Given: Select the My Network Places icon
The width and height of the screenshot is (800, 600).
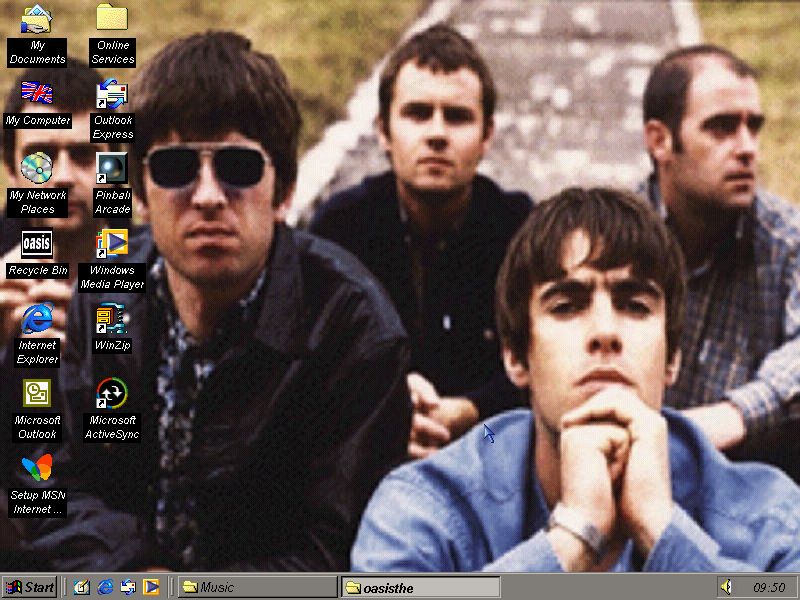Looking at the screenshot, I should point(37,167).
